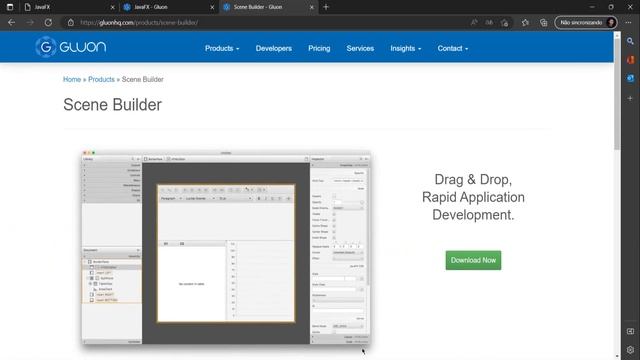Click the Drag & Drop tagline text
This screenshot has height=360, width=640.
click(473, 197)
